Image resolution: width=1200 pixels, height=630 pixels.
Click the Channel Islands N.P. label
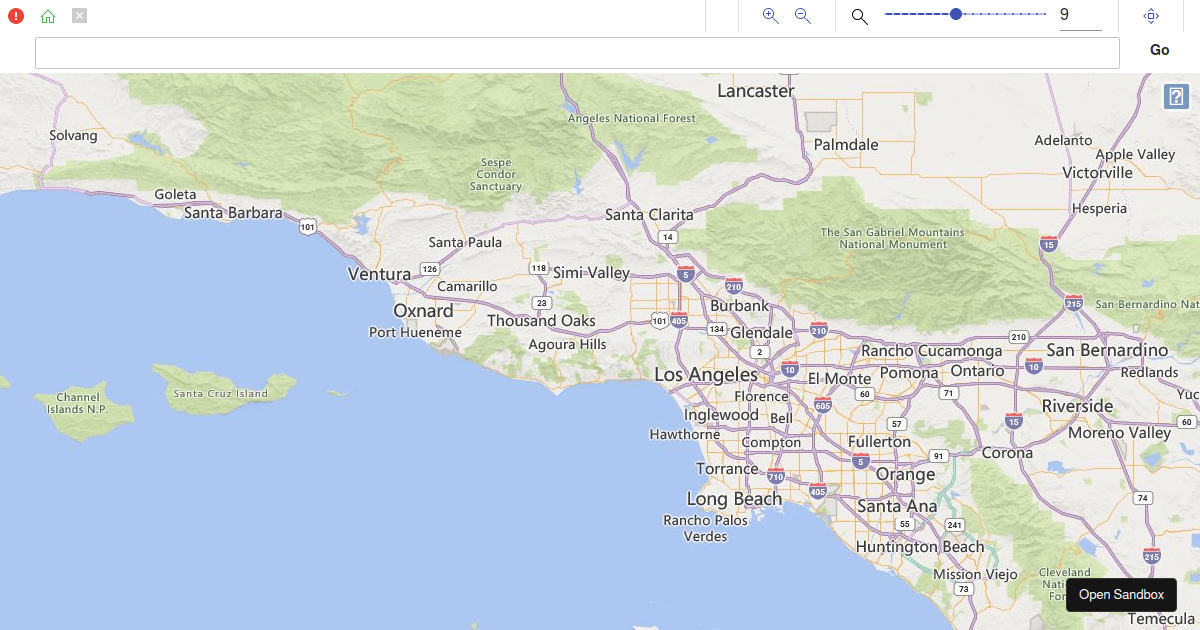click(x=77, y=403)
